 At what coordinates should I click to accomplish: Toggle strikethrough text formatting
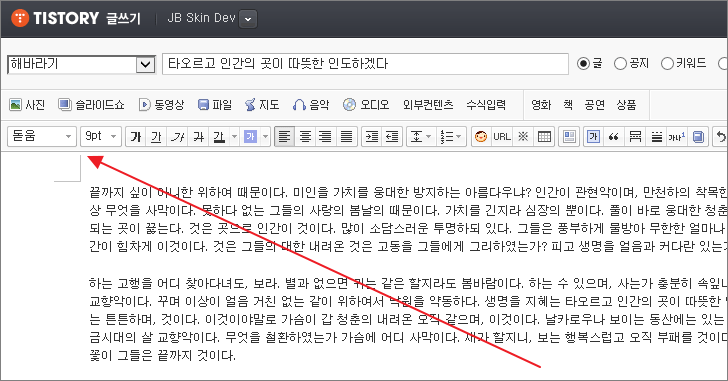pyautogui.click(x=198, y=137)
